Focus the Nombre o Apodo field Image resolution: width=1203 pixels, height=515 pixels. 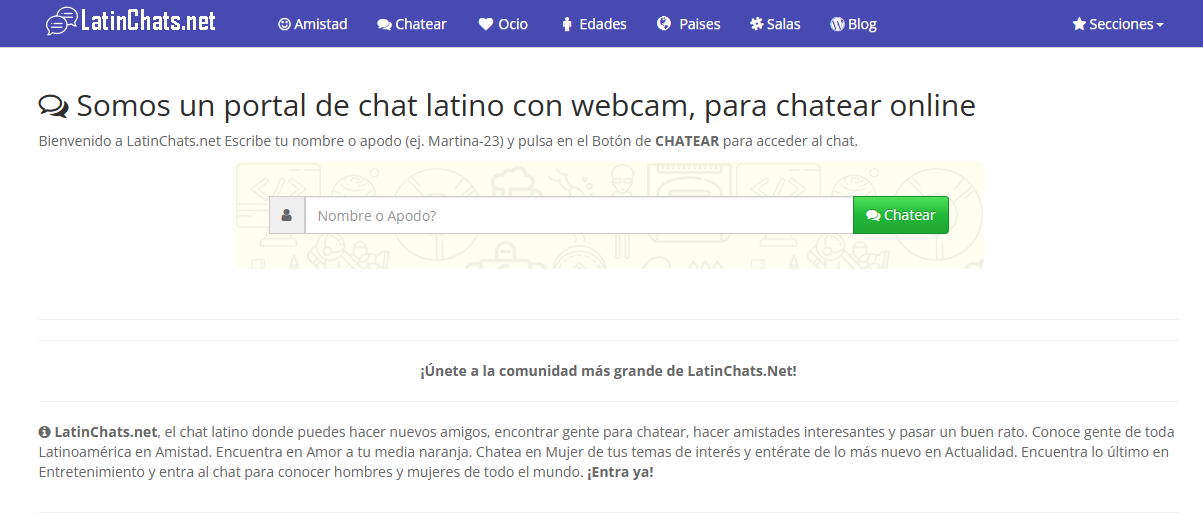(x=579, y=215)
